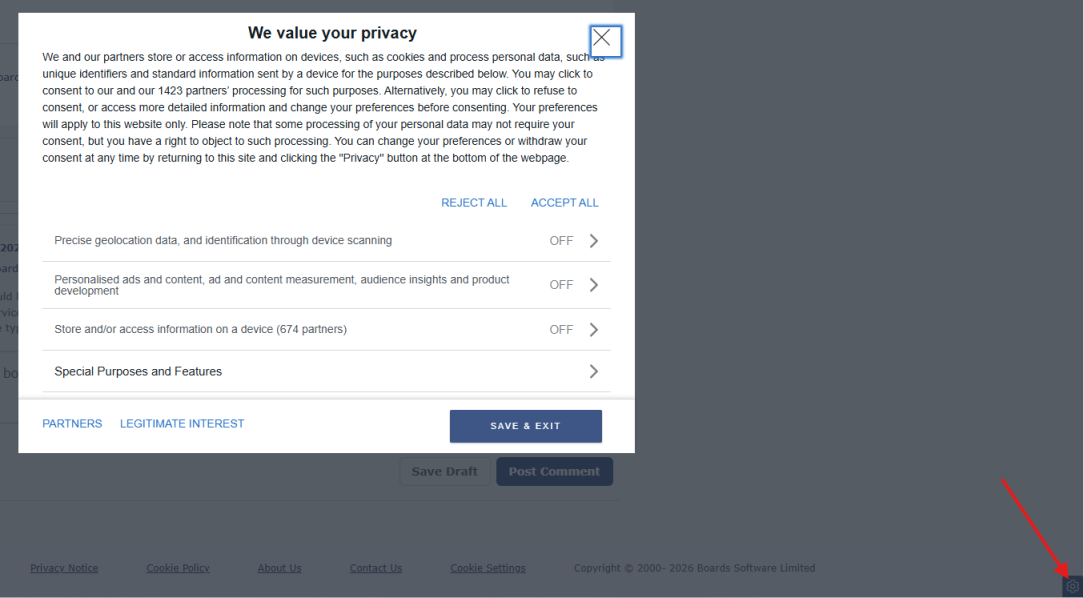This screenshot has width=1084, height=598.
Task: Close the privacy dialog with X icon
Action: 605,41
